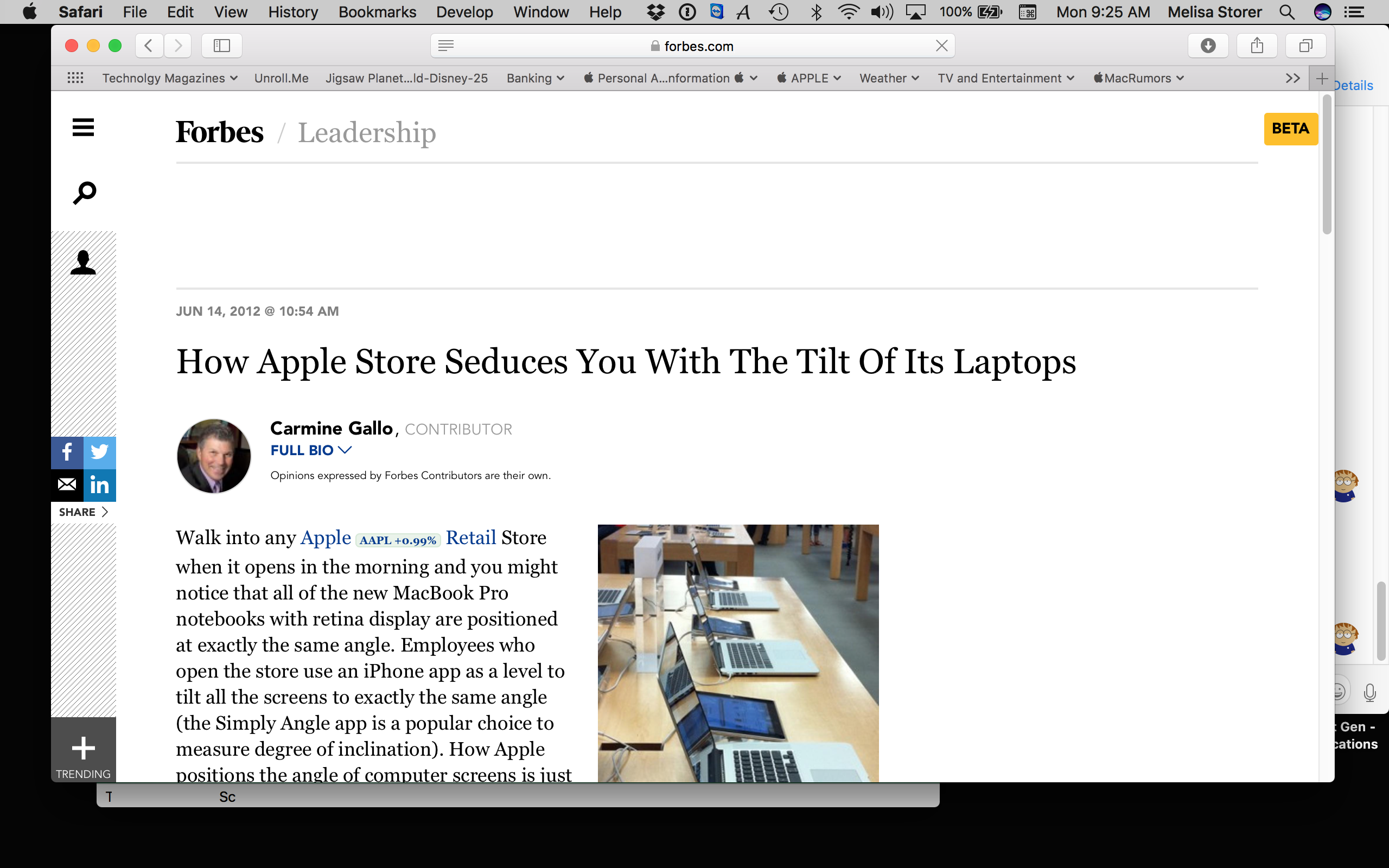Image resolution: width=1389 pixels, height=868 pixels.
Task: Open Top Sites grid icon in favorites bar
Action: point(75,78)
